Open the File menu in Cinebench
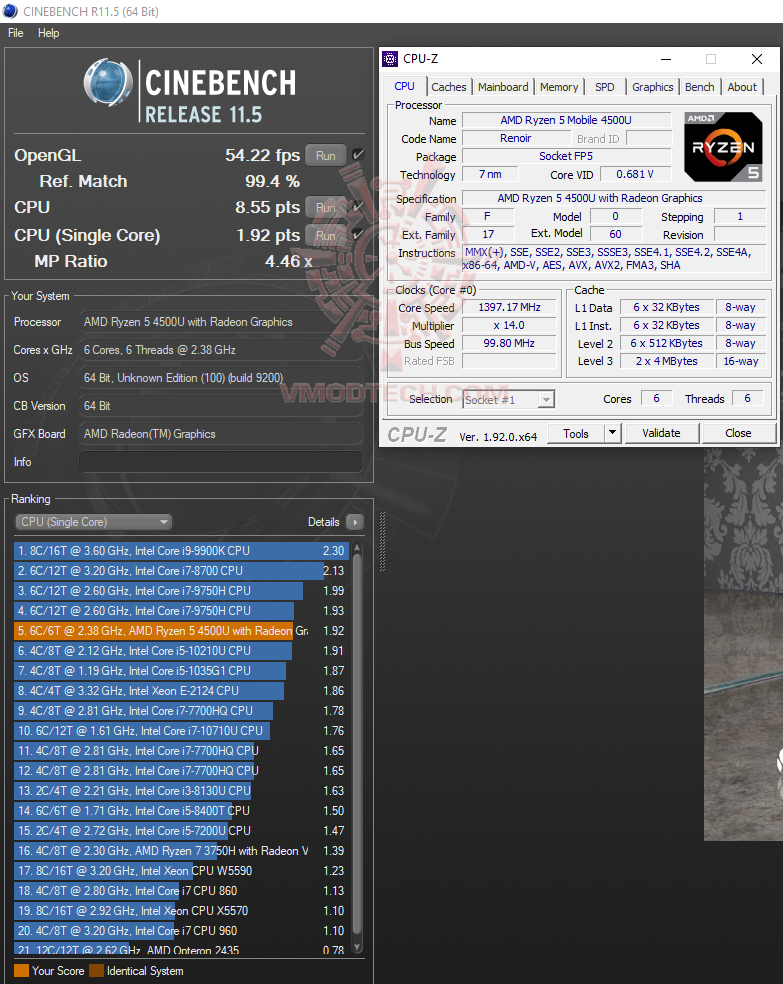The height and width of the screenshot is (984, 783). coord(16,33)
